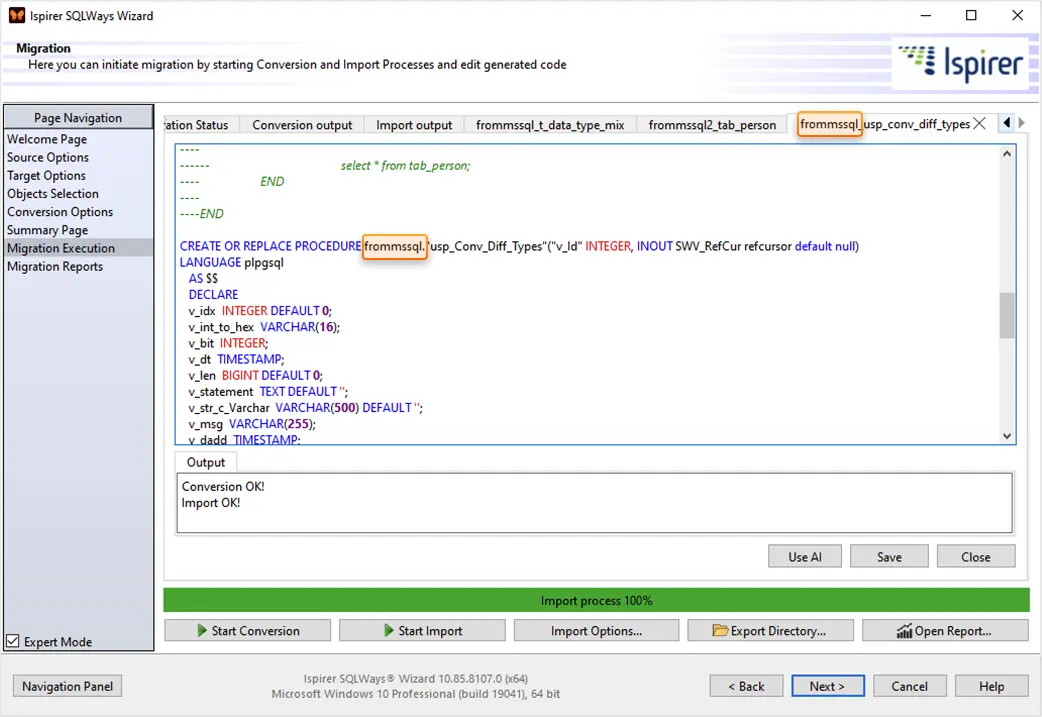Image resolution: width=1042 pixels, height=717 pixels.
Task: Open Target Options page
Action: 47,175
